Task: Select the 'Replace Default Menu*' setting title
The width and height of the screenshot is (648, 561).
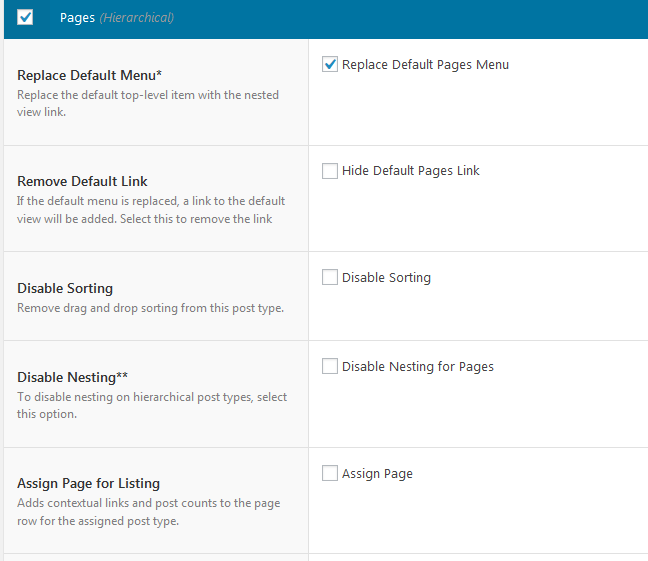Action: [89, 75]
